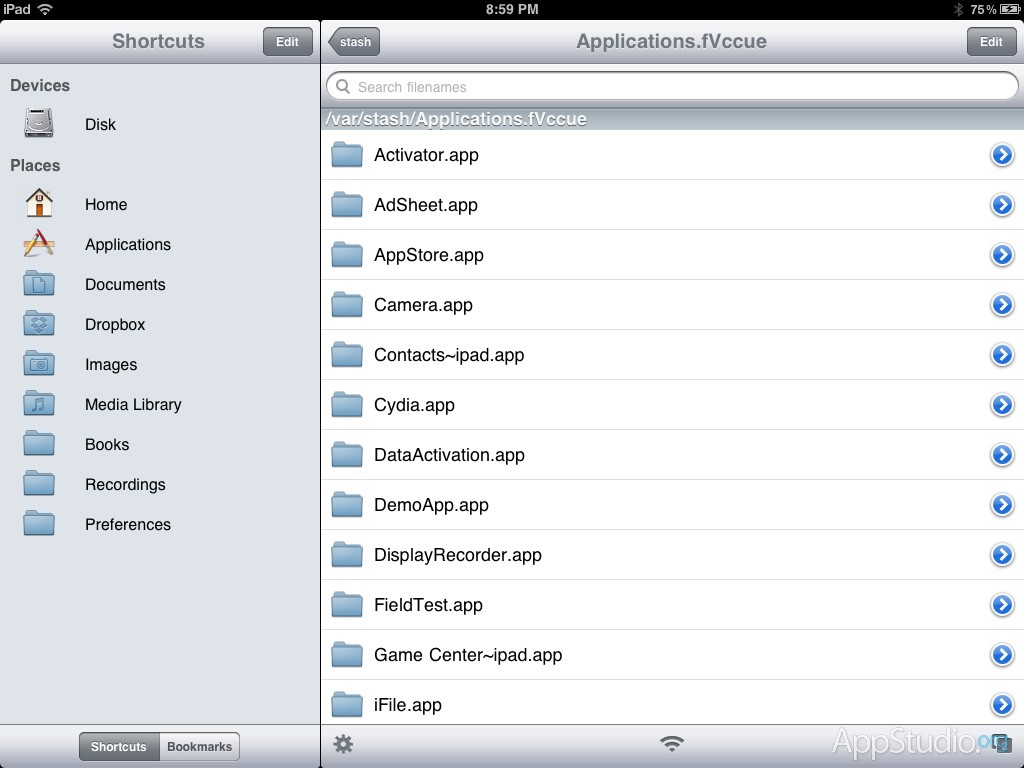Open the Media Library shortcut
The image size is (1024, 768).
tap(132, 404)
